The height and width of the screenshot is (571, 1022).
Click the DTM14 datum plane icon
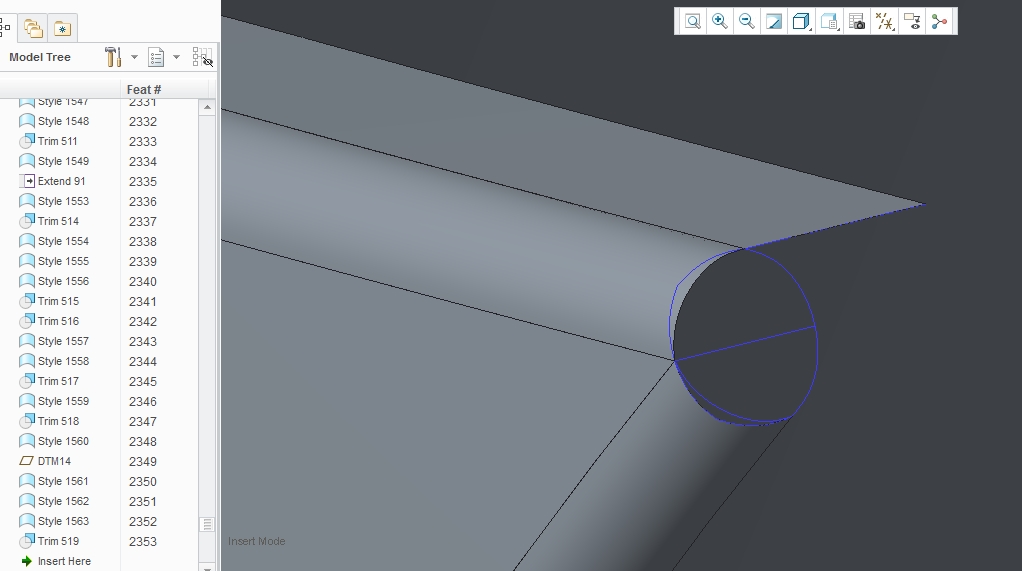(x=27, y=461)
